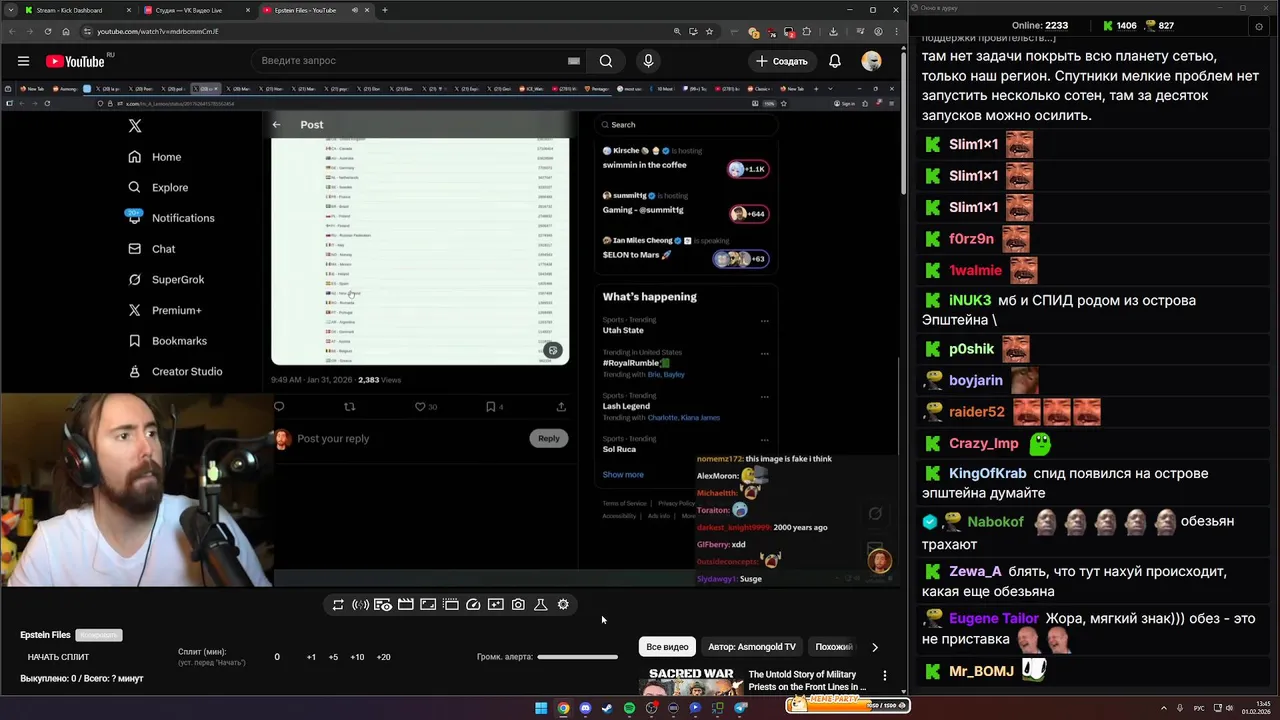This screenshot has width=1280, height=720.
Task: Adjust the Громк. алерта volume slider
Action: 577,657
